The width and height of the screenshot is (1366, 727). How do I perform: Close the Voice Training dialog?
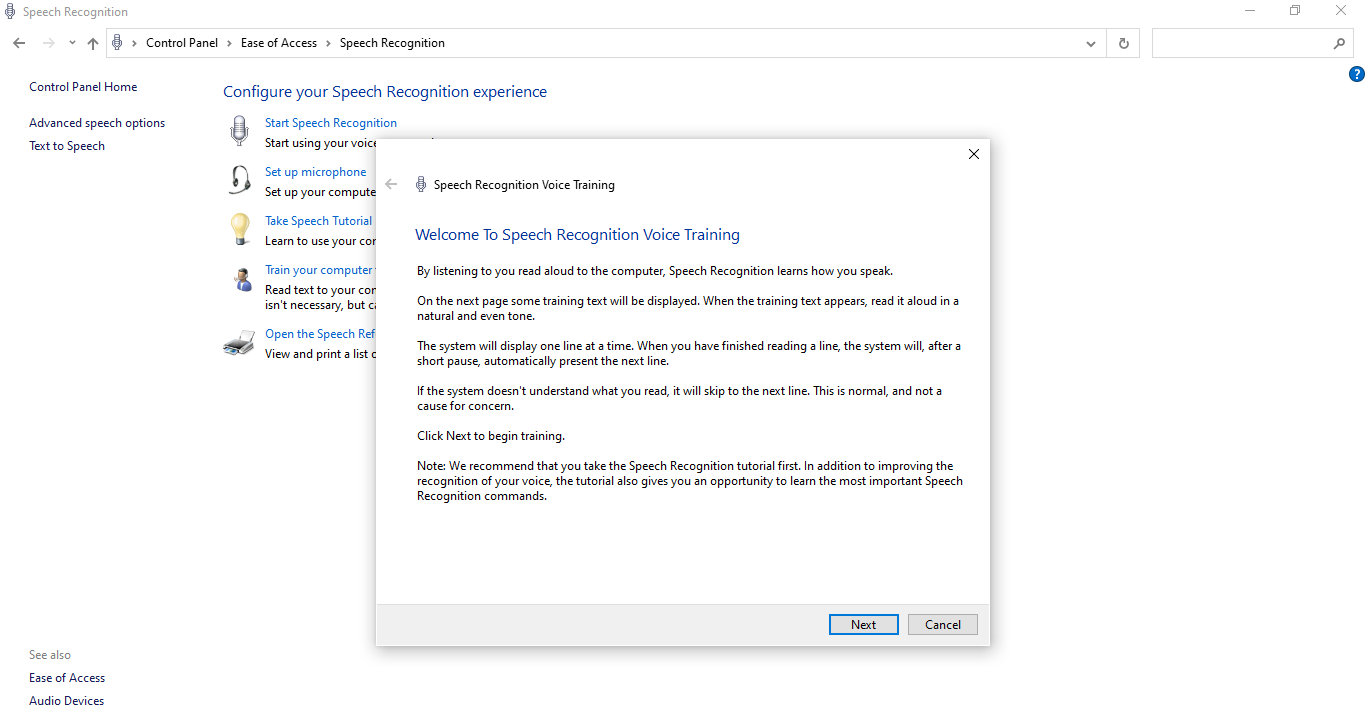(973, 154)
